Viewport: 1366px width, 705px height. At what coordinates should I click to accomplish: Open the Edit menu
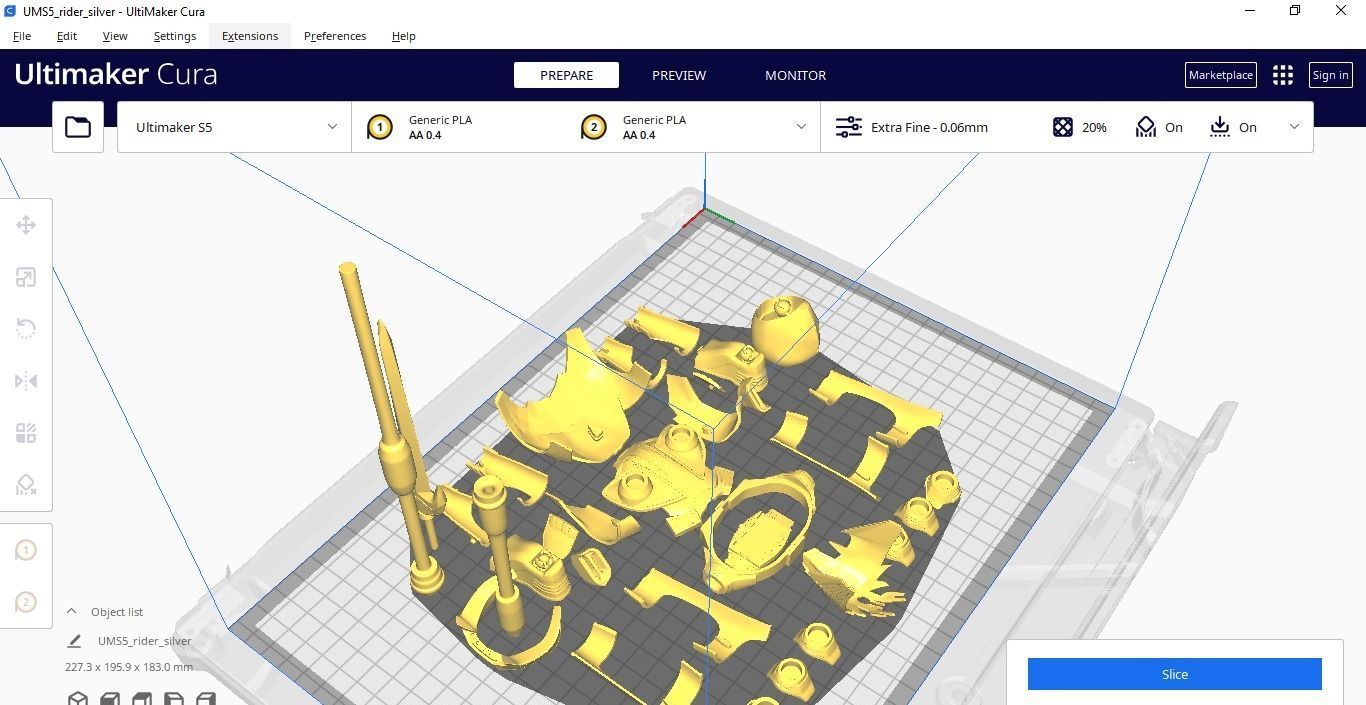click(67, 36)
